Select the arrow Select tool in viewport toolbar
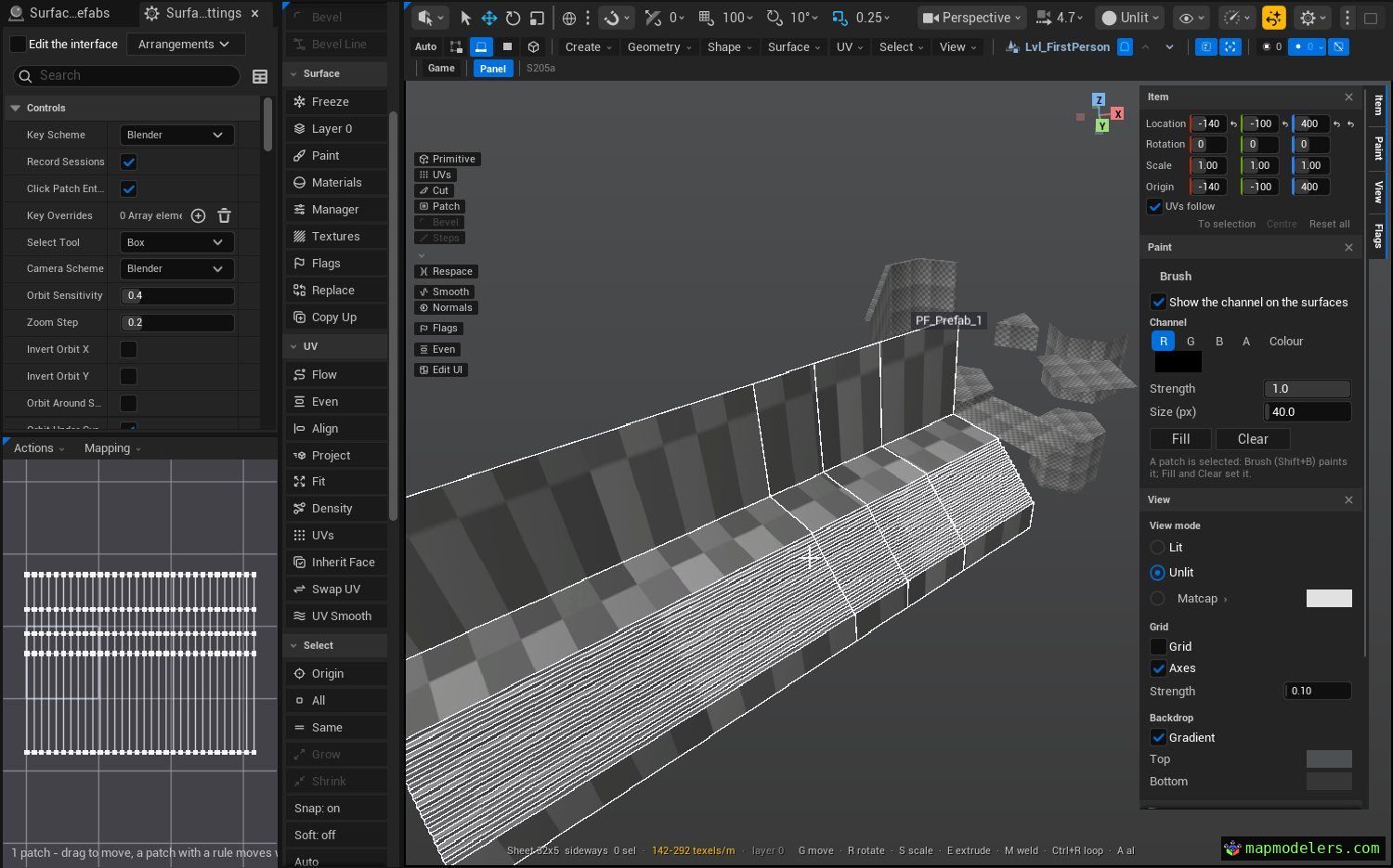Viewport: 1393px width, 868px height. pyautogui.click(x=465, y=18)
